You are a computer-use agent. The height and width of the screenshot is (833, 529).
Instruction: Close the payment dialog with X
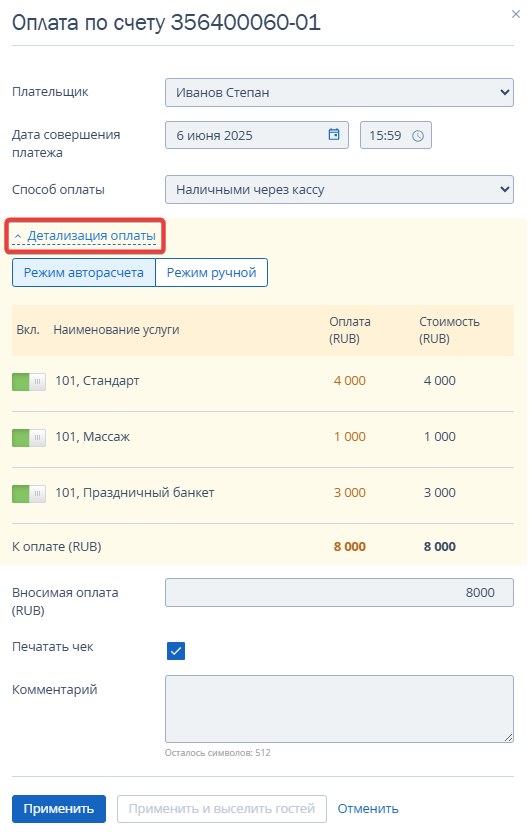[x=515, y=14]
